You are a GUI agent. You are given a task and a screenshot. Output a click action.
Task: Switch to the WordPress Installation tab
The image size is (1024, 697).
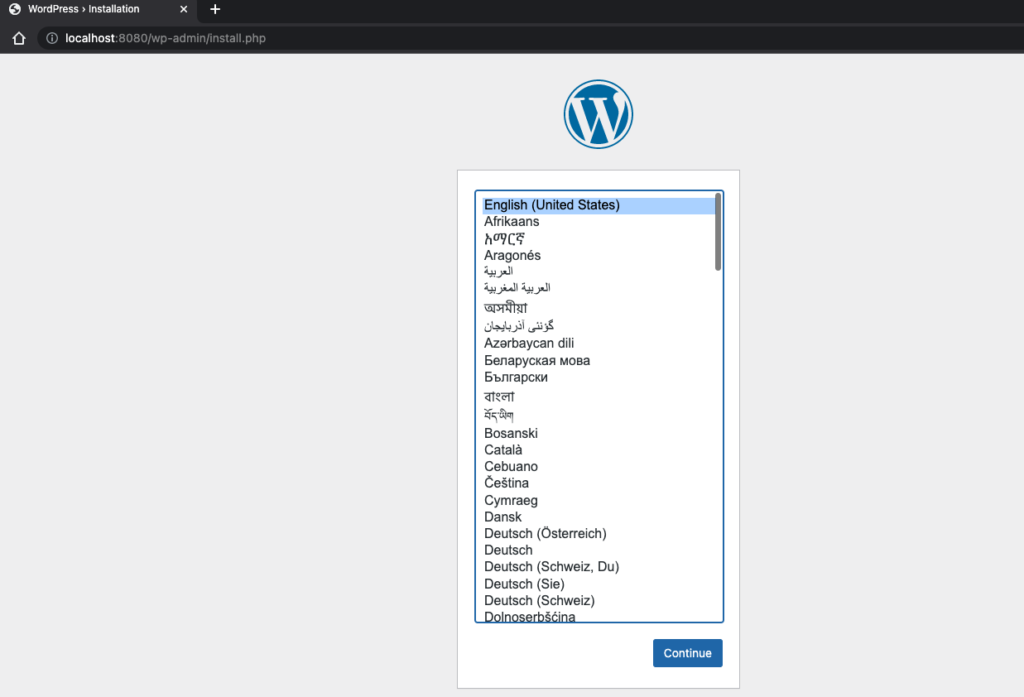click(98, 9)
